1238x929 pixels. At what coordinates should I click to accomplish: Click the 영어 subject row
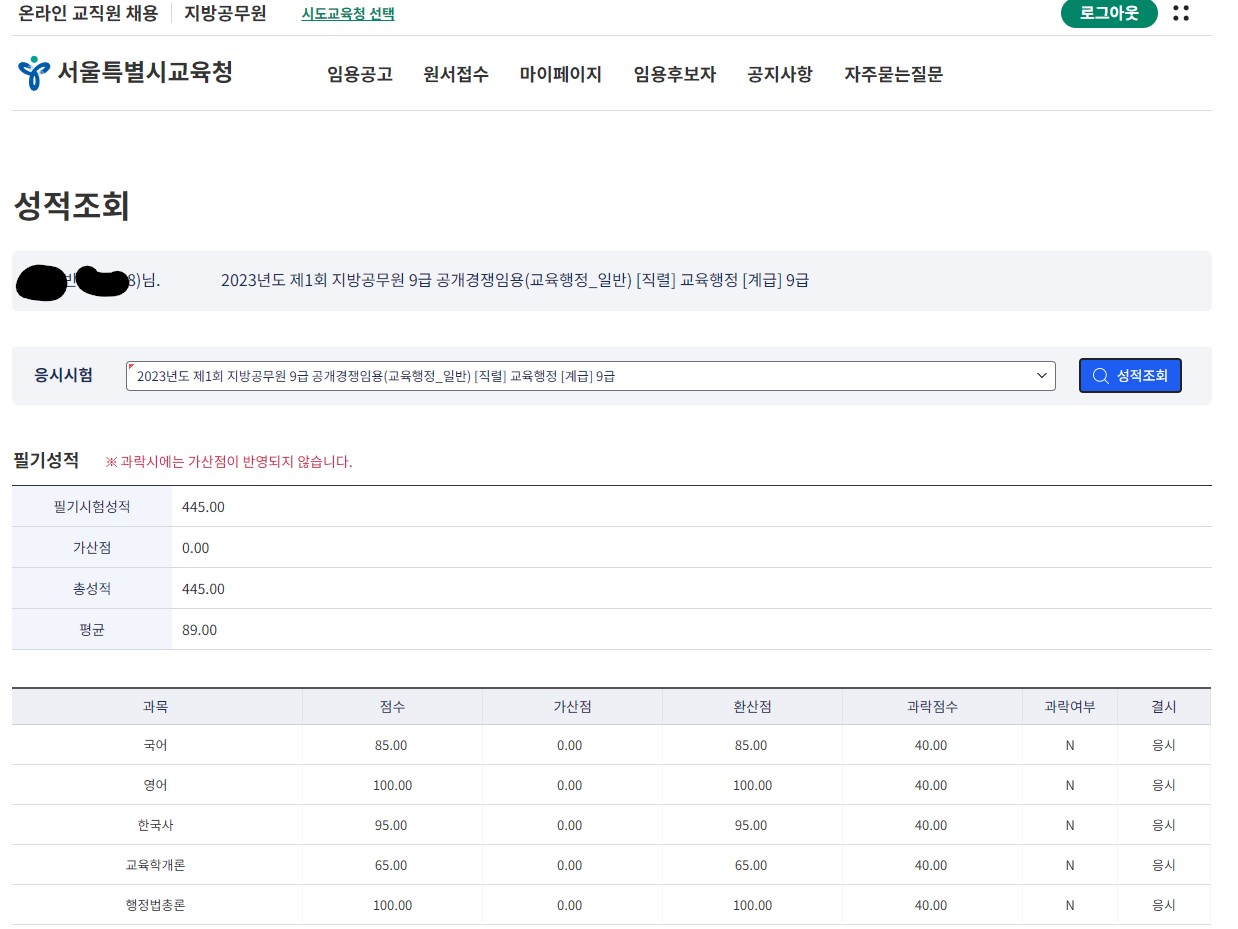click(156, 785)
